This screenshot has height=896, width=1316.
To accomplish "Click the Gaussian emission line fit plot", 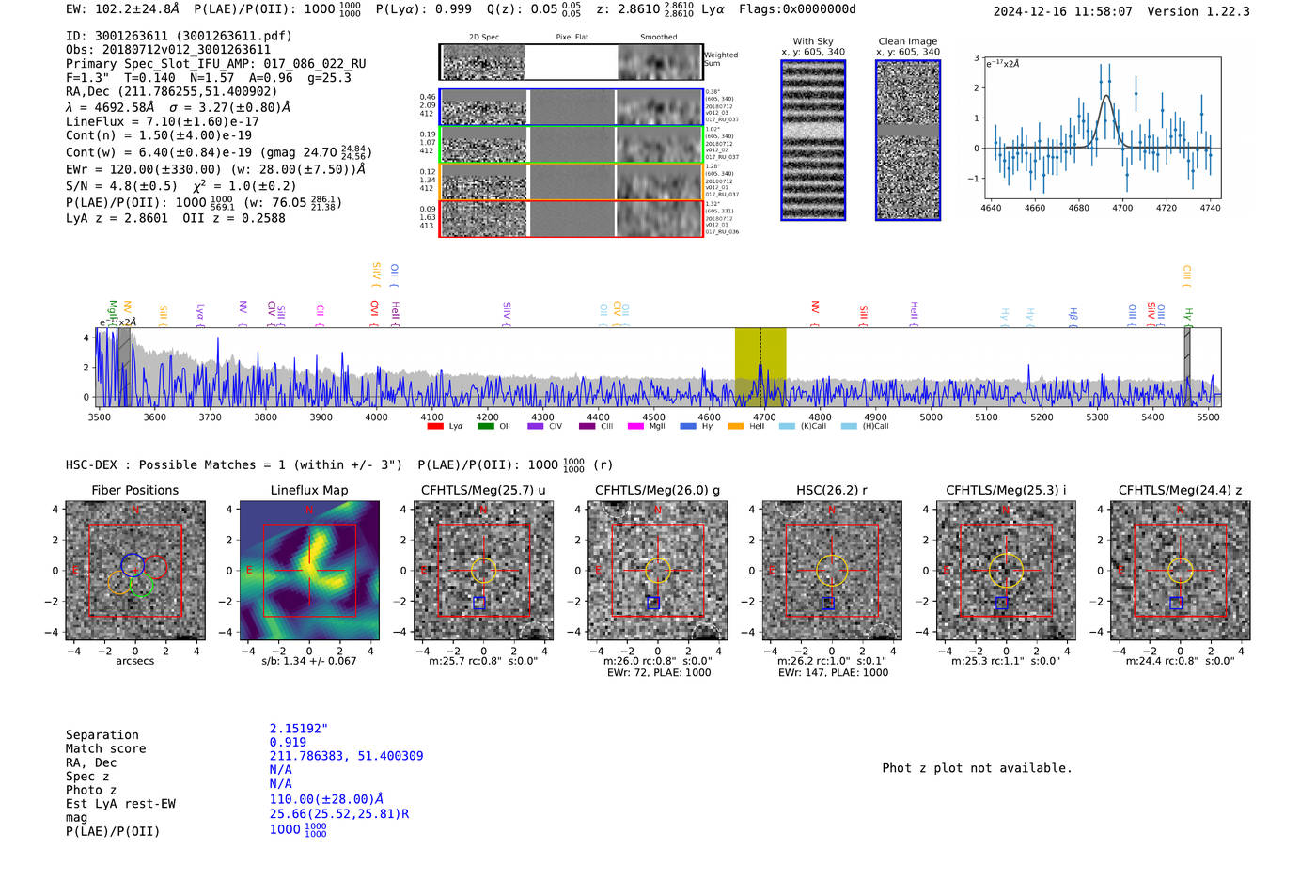I will (1103, 128).
